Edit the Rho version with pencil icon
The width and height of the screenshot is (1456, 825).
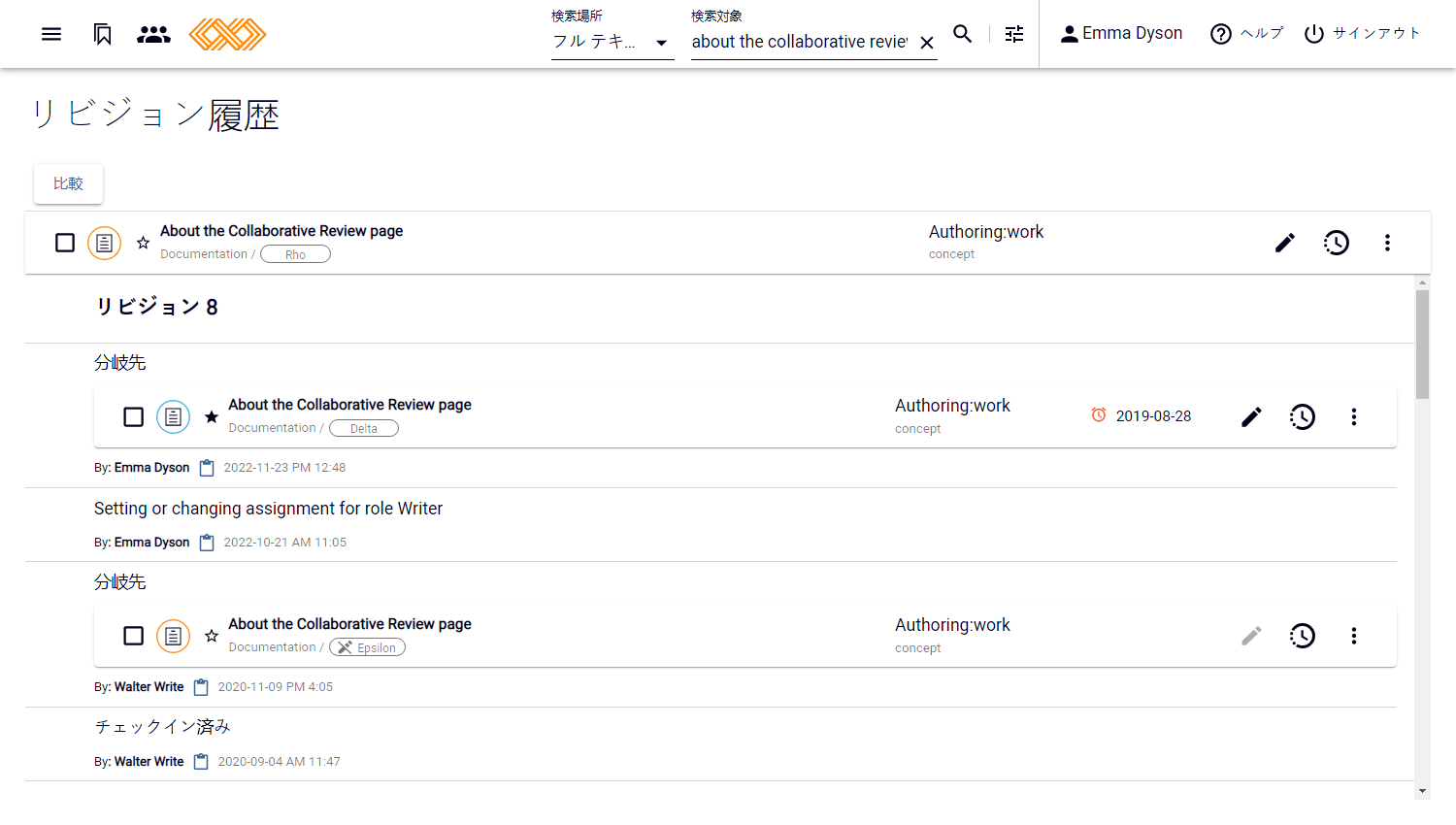pyautogui.click(x=1285, y=243)
